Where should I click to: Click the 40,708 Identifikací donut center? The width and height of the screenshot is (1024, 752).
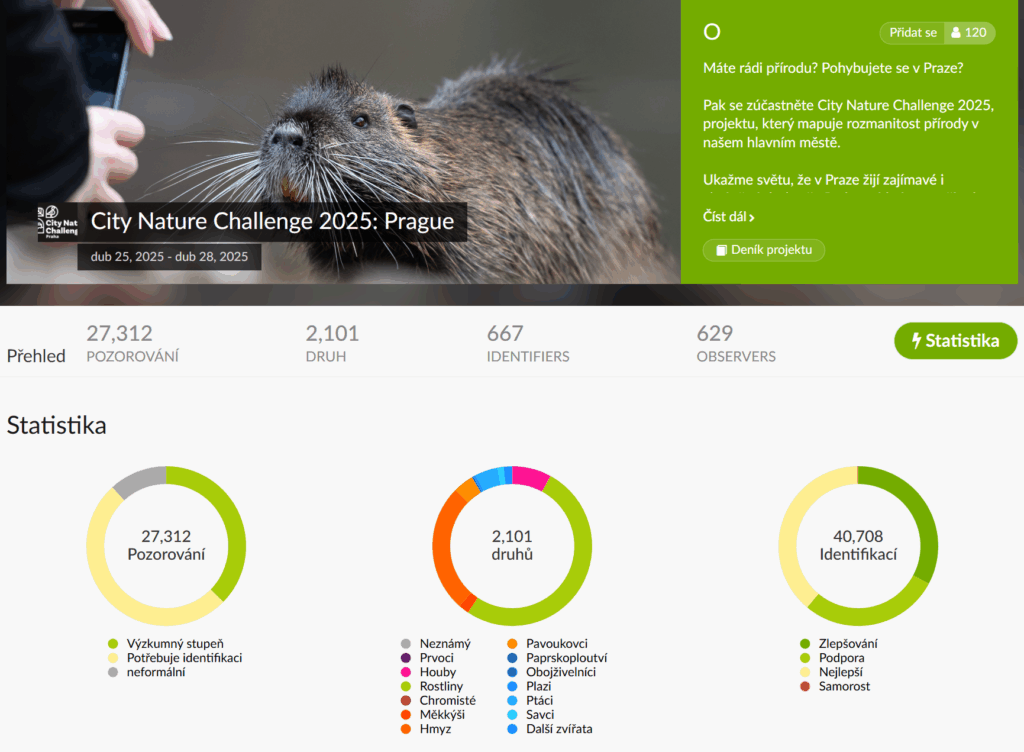858,545
